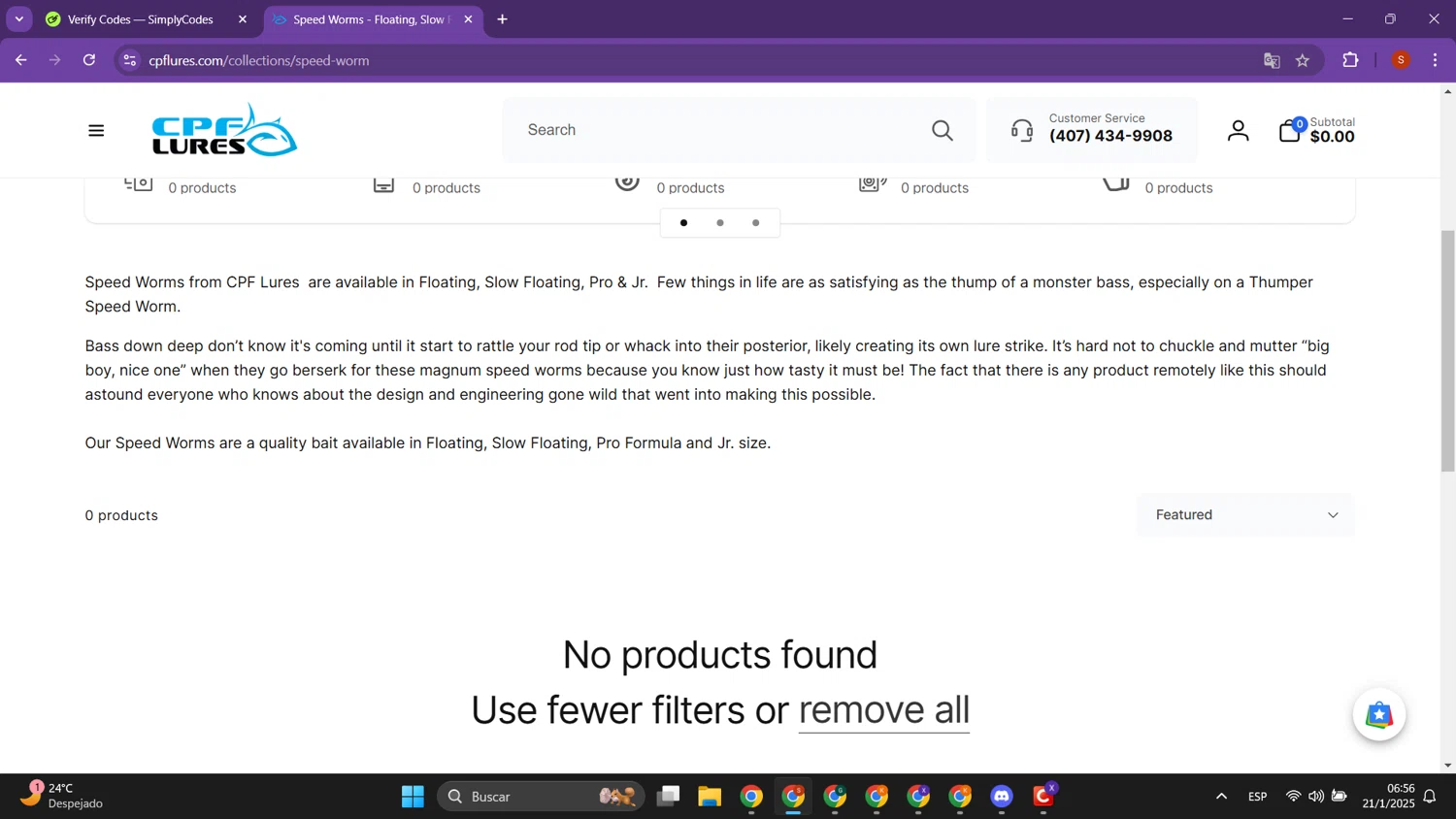Open Discord from the taskbar
The height and width of the screenshot is (819, 1456).
[1002, 797]
